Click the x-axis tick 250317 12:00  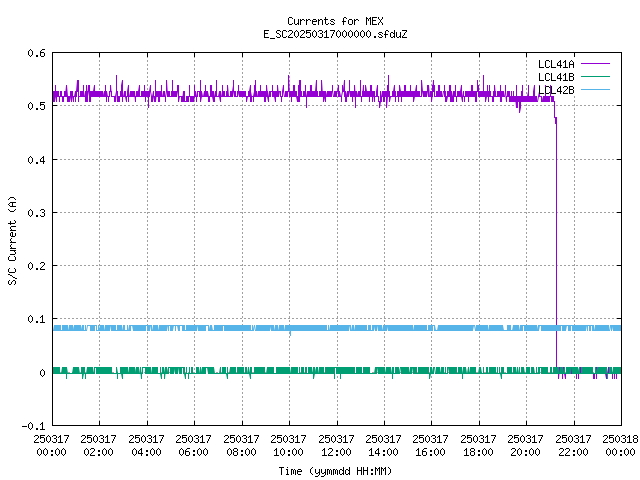click(336, 445)
